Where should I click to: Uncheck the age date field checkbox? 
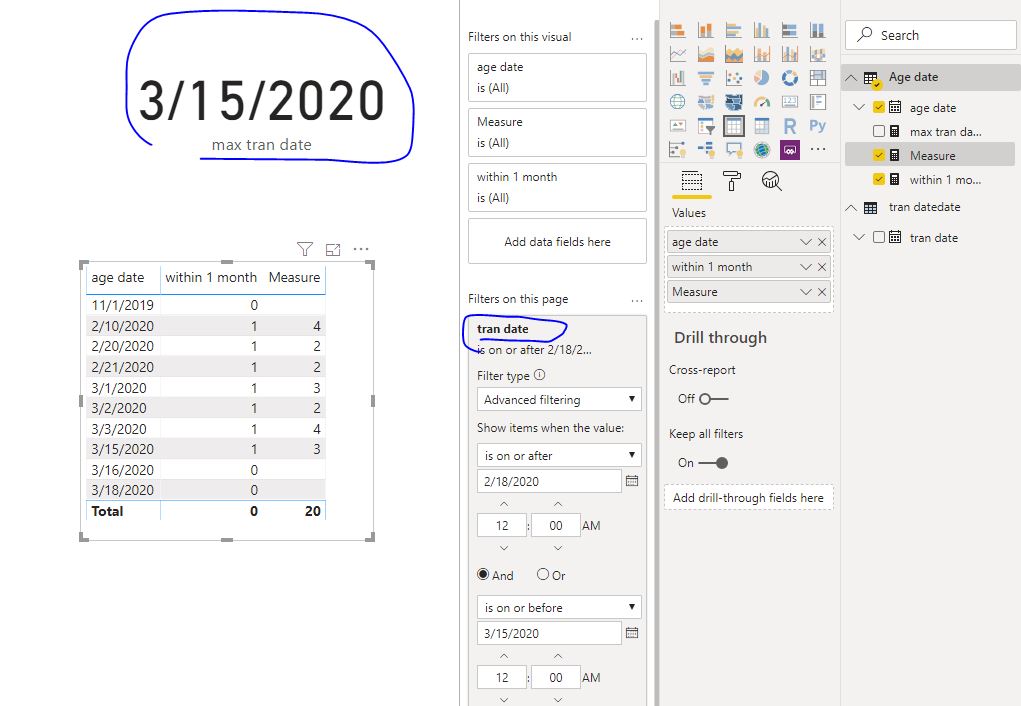[x=878, y=107]
